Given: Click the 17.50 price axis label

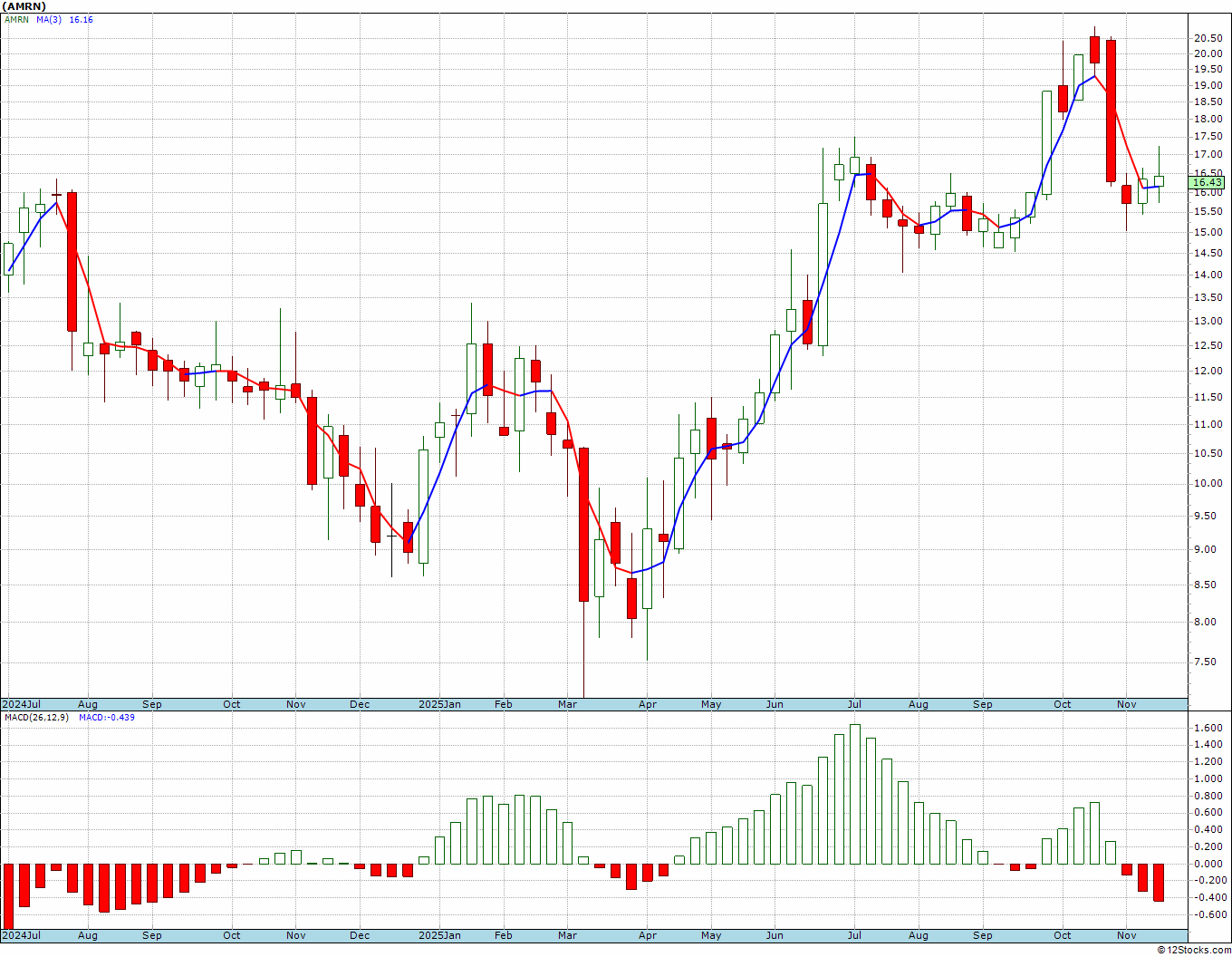Looking at the screenshot, I should point(1207,137).
